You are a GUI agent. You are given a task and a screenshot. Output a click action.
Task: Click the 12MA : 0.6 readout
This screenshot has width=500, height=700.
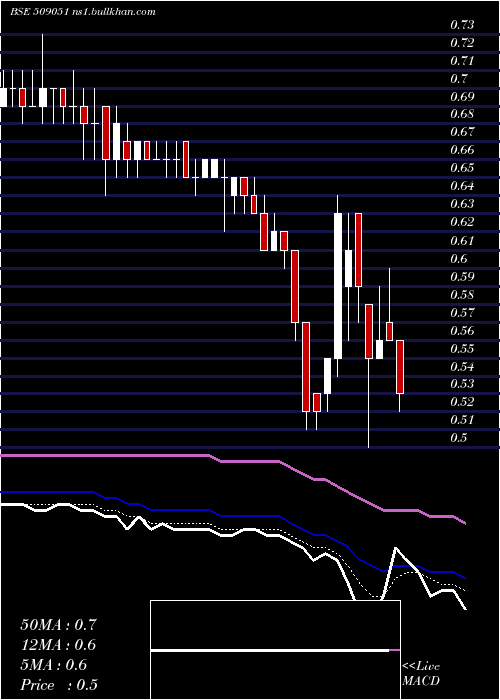point(58,645)
